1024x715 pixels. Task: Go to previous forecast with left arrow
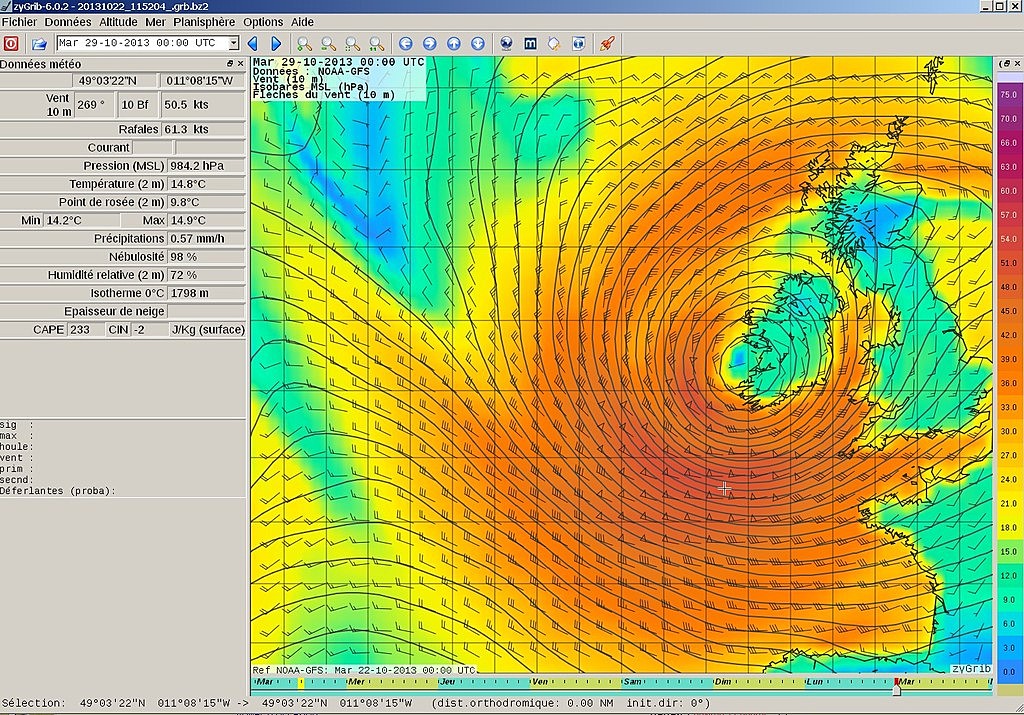pyautogui.click(x=253, y=44)
